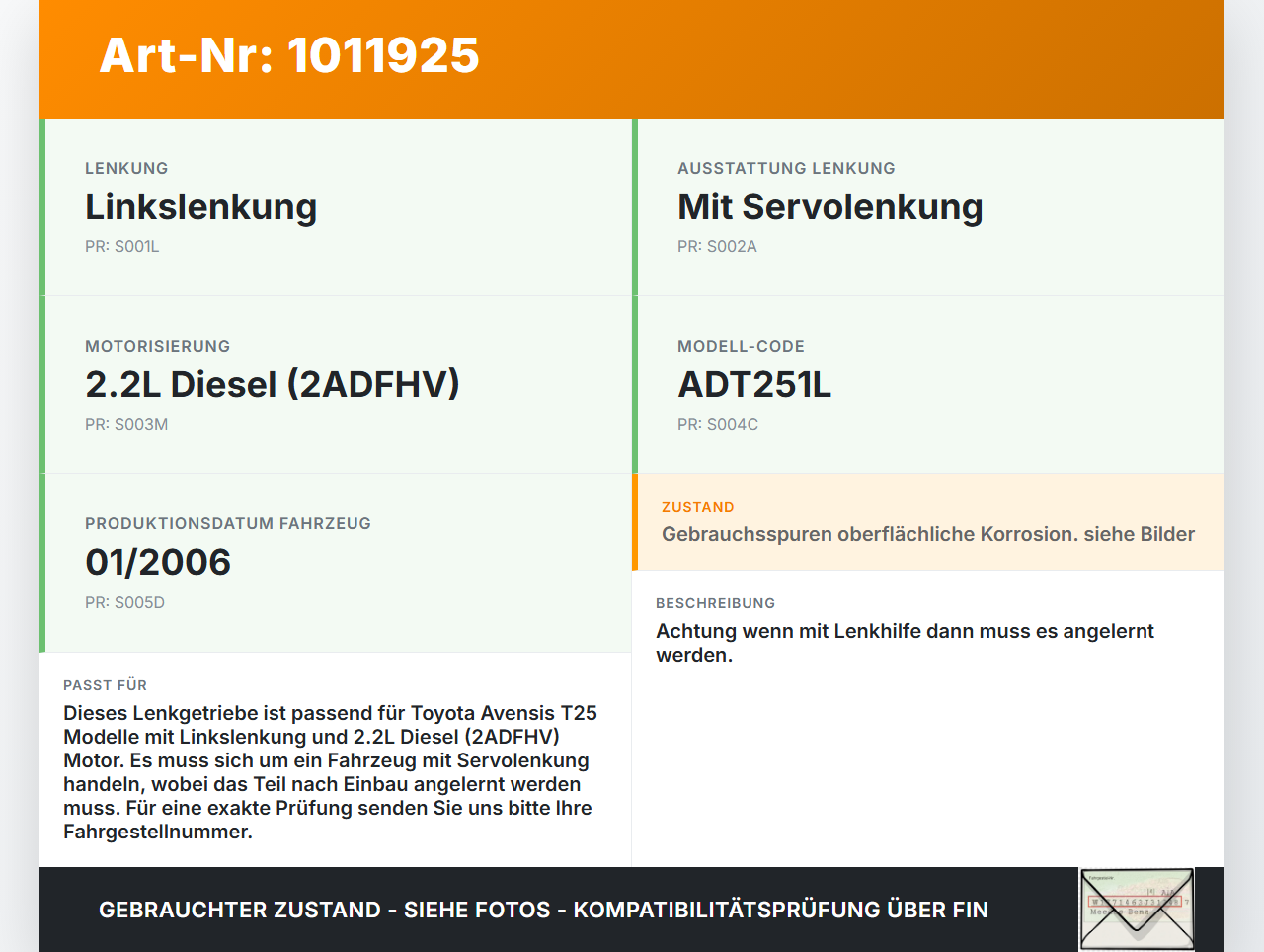Select the 'Art-Nr: 1011925' heading
This screenshot has width=1264, height=952.
(x=289, y=55)
